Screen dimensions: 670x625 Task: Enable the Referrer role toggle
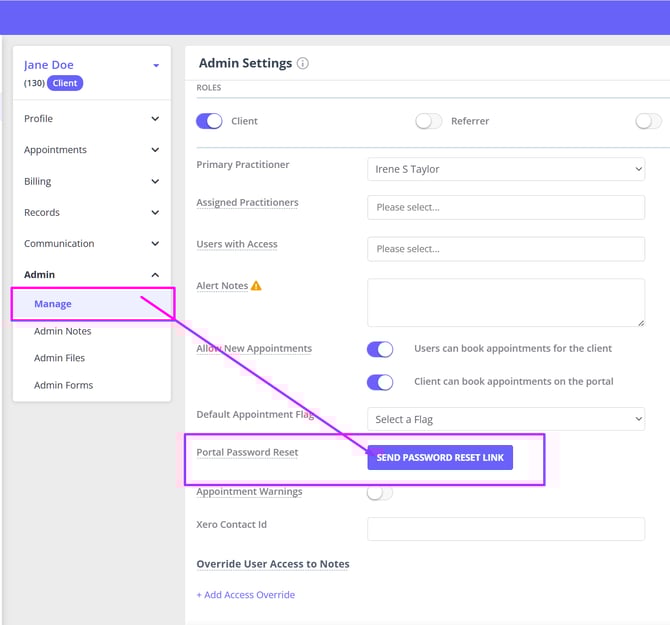click(429, 121)
